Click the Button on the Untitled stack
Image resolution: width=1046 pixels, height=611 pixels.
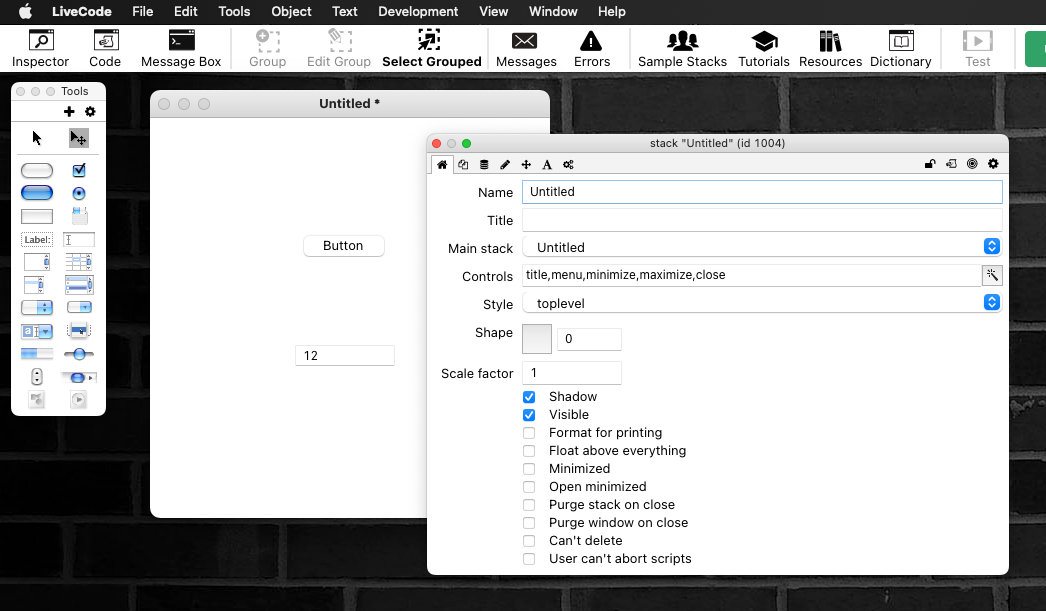(x=343, y=246)
